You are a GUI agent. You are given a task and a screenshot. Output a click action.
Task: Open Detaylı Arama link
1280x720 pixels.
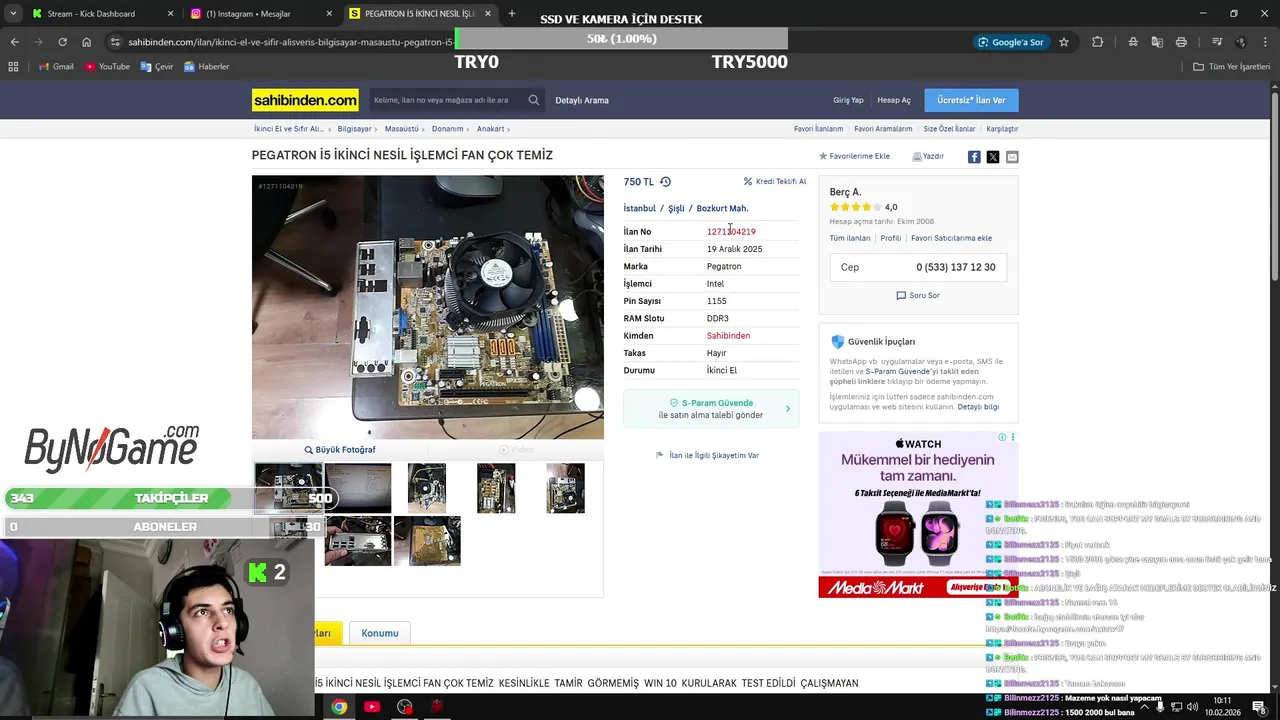click(x=582, y=100)
